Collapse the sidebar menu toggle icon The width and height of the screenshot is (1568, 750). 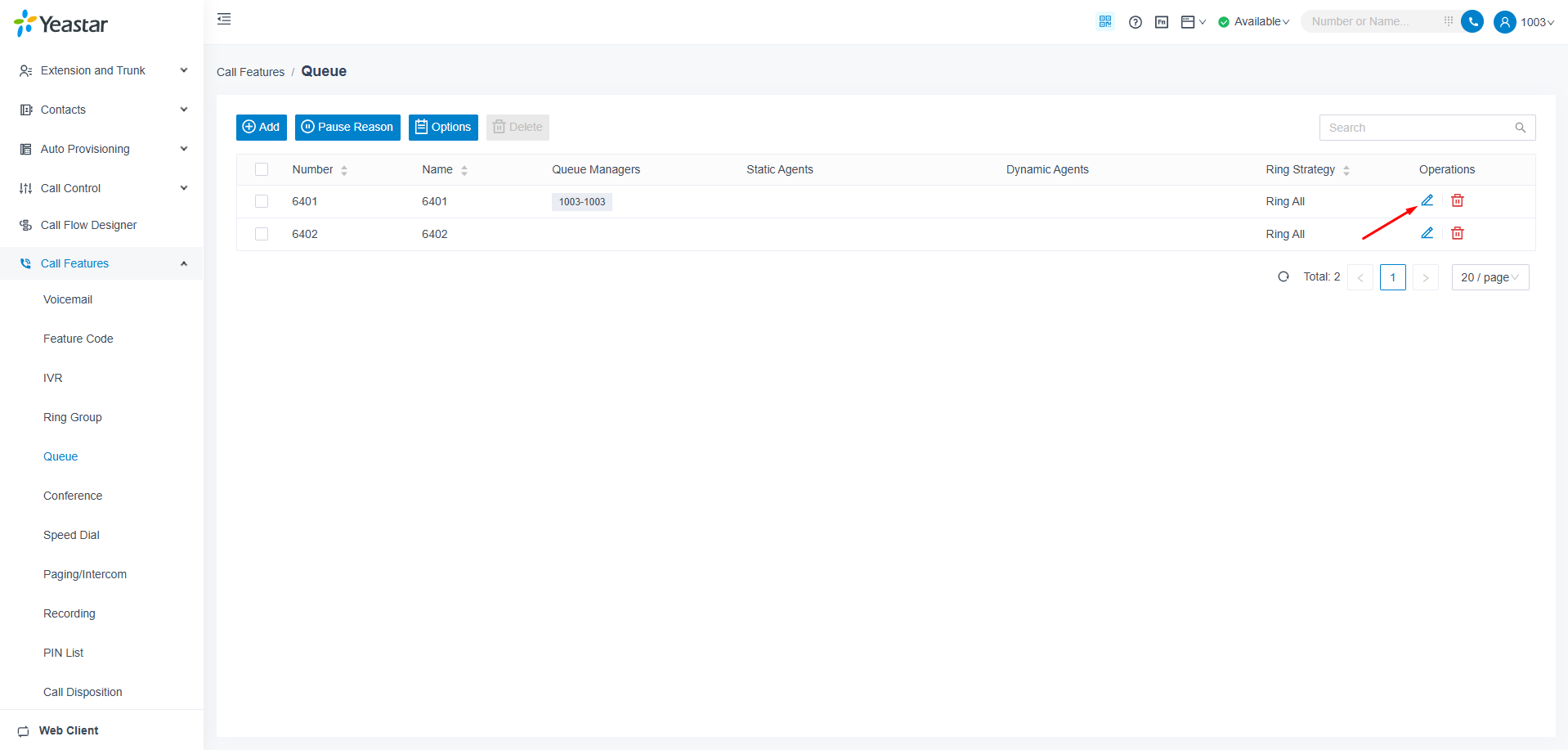[224, 19]
